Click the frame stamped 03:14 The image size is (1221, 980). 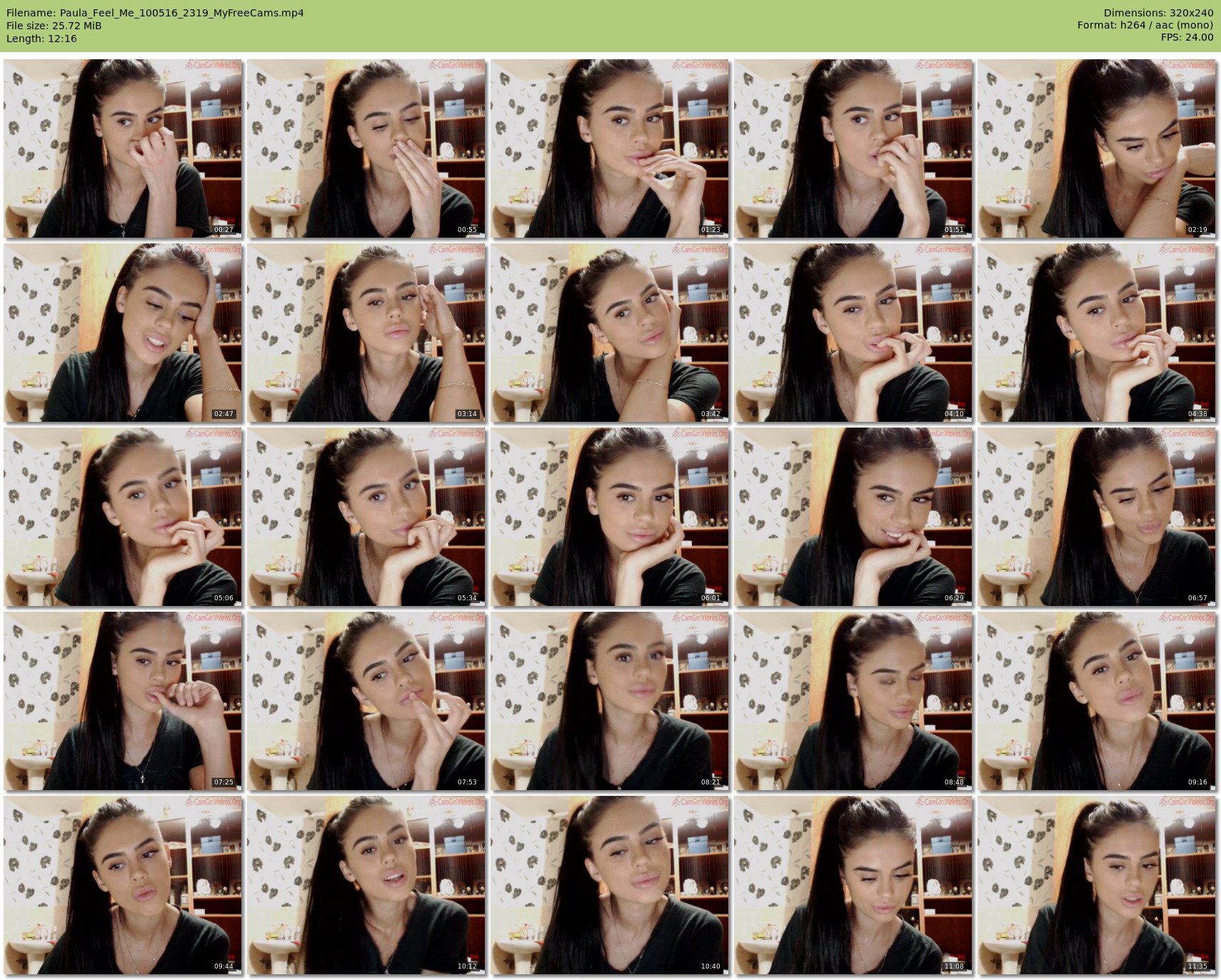pyautogui.click(x=366, y=333)
